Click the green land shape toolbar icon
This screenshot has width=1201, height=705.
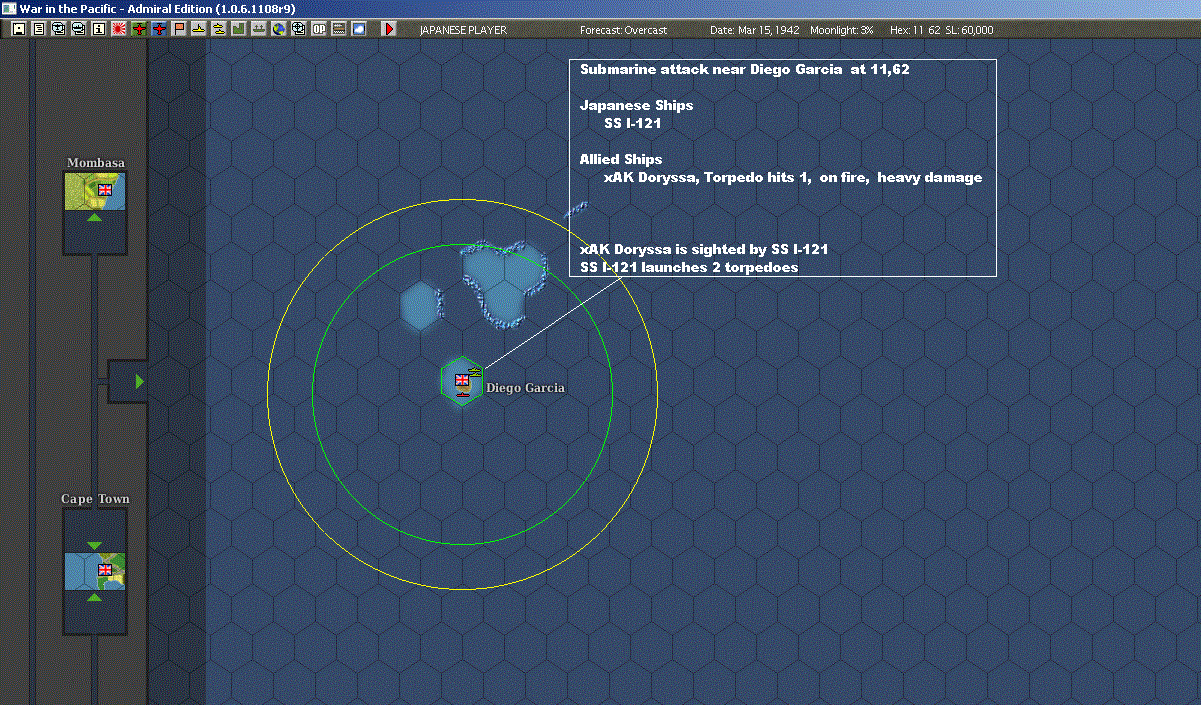point(238,29)
